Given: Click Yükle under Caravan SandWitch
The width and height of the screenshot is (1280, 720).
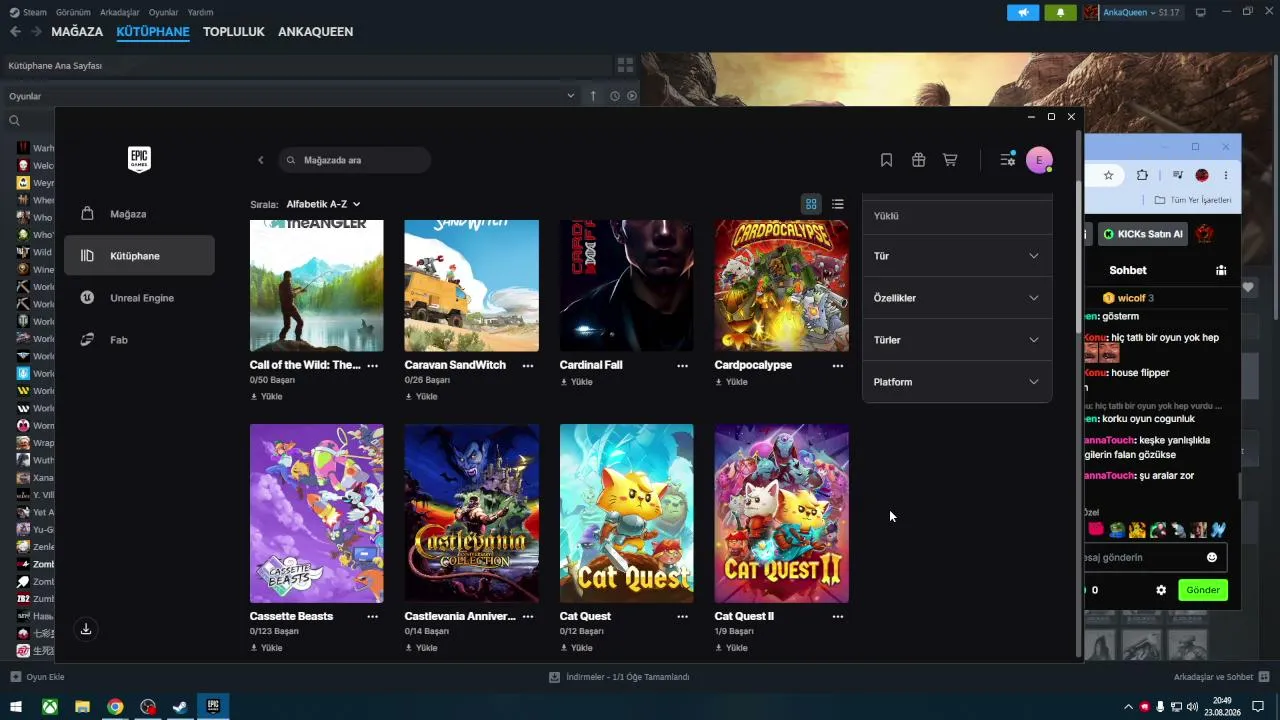Looking at the screenshot, I should coord(421,397).
